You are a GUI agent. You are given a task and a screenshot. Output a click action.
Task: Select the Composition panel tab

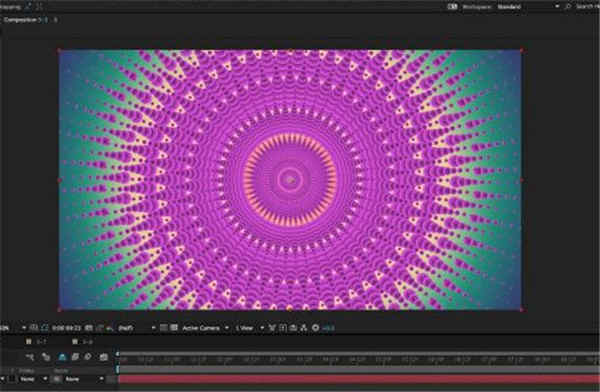(x=22, y=20)
